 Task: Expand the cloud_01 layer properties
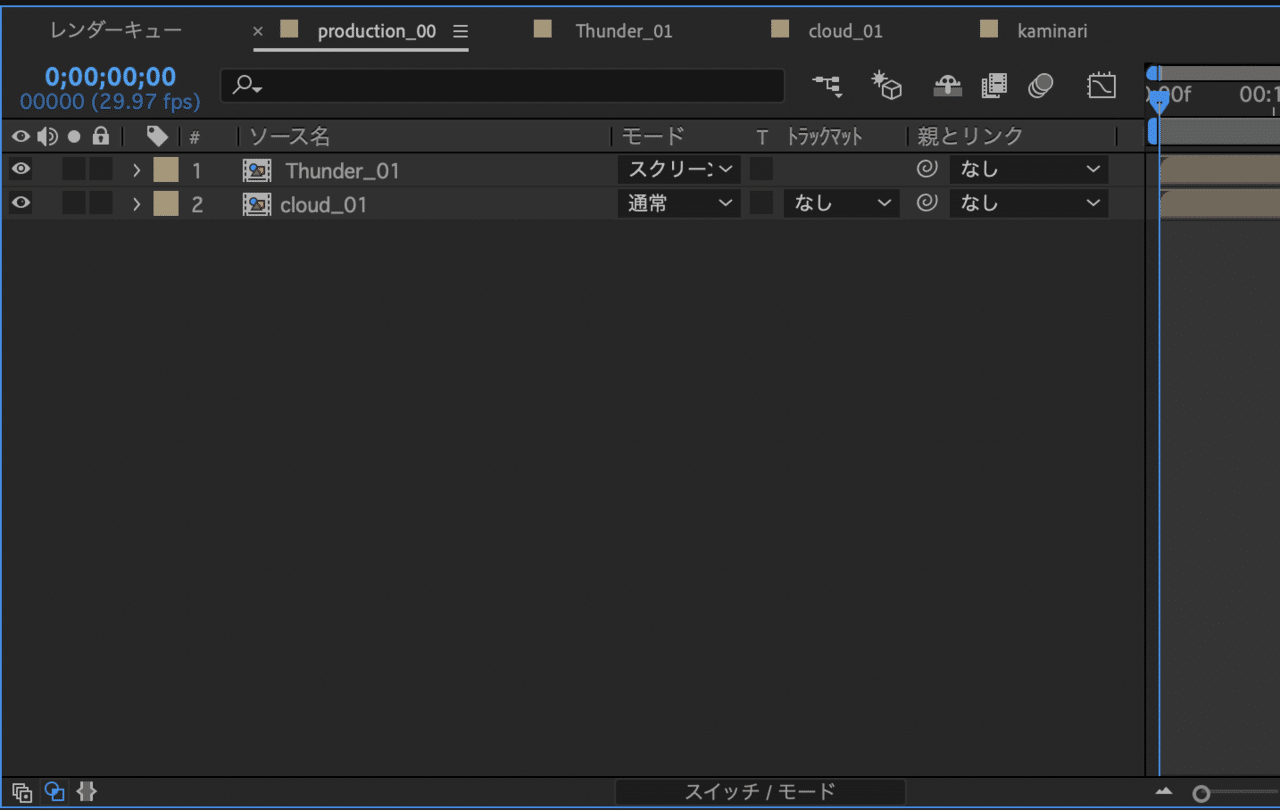point(137,204)
